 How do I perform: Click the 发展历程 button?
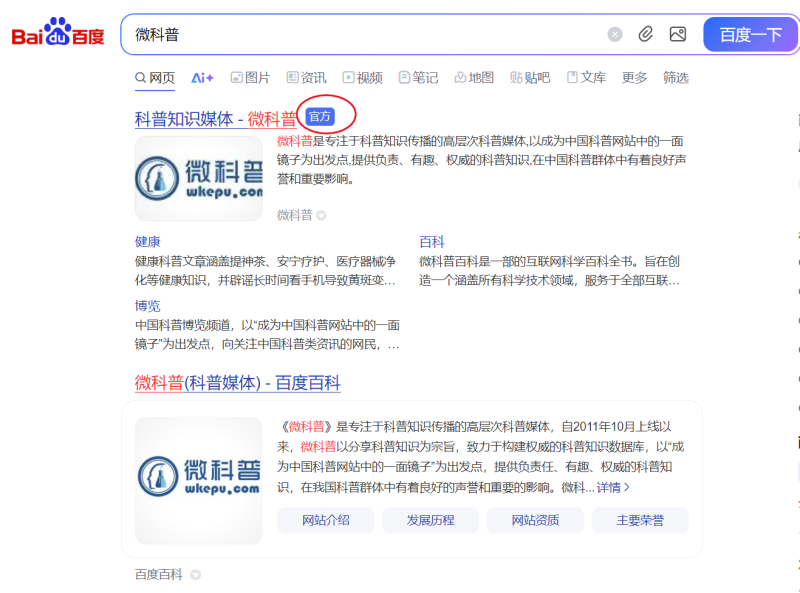(x=430, y=520)
